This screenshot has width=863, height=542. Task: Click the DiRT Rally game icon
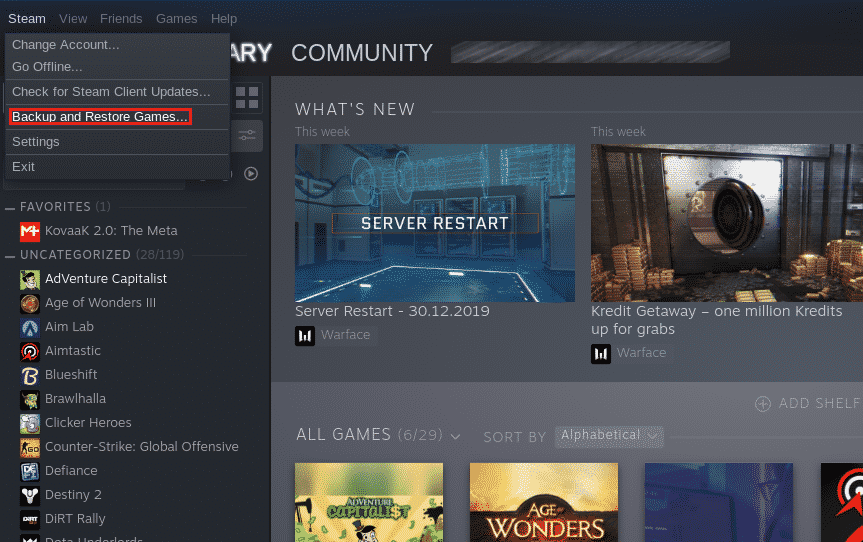(30, 520)
